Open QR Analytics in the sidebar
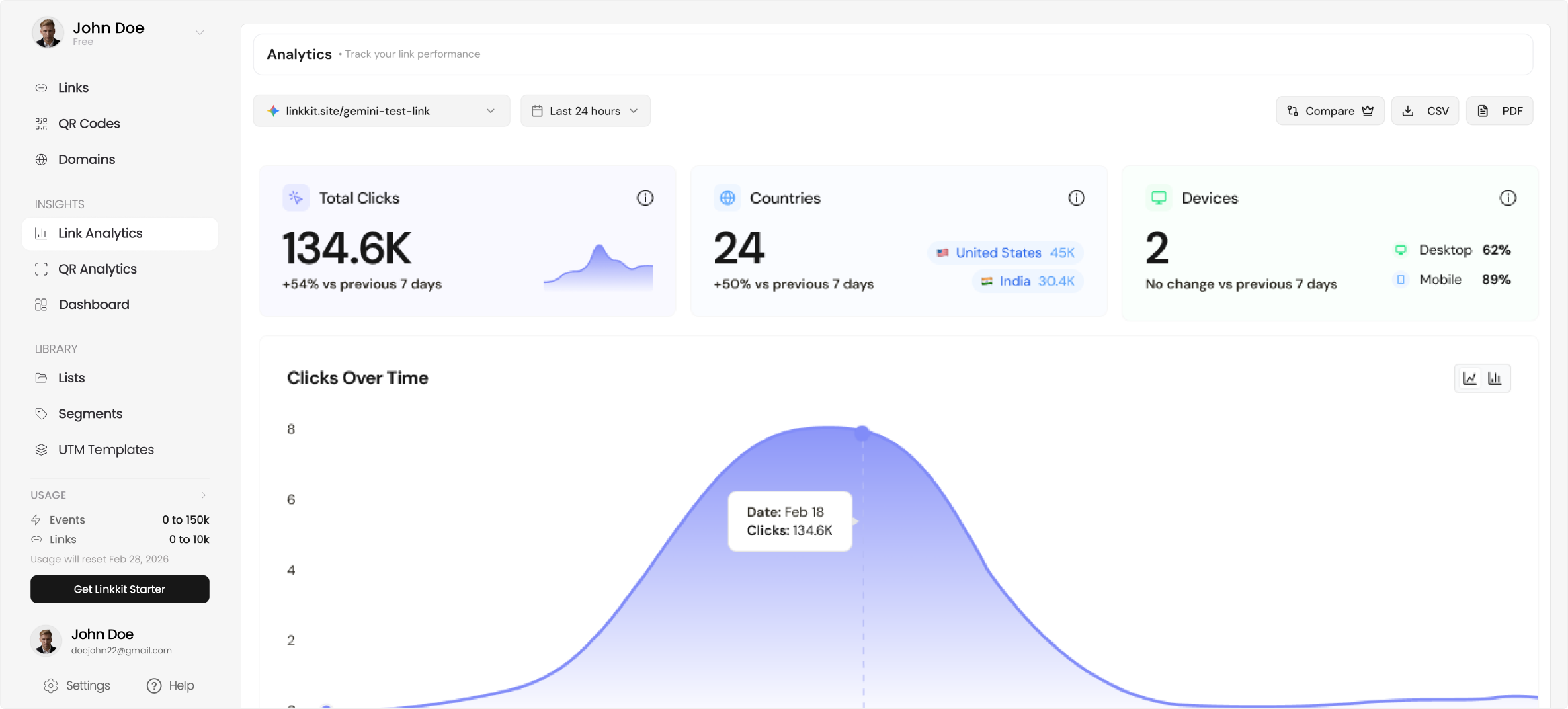This screenshot has width=1568, height=709. 97,269
